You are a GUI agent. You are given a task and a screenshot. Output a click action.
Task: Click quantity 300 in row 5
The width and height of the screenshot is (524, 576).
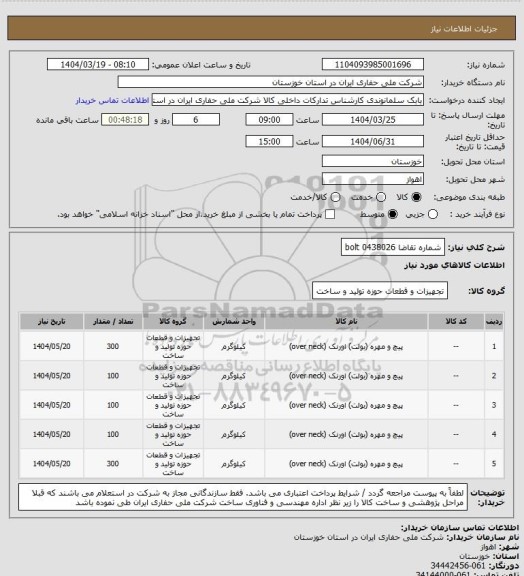pyautogui.click(x=113, y=464)
